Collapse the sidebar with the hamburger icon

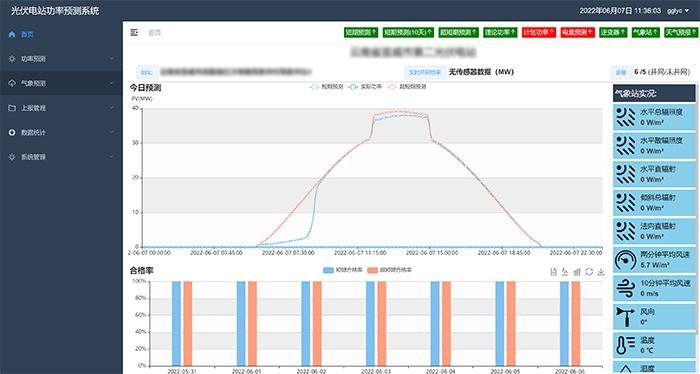pos(134,33)
